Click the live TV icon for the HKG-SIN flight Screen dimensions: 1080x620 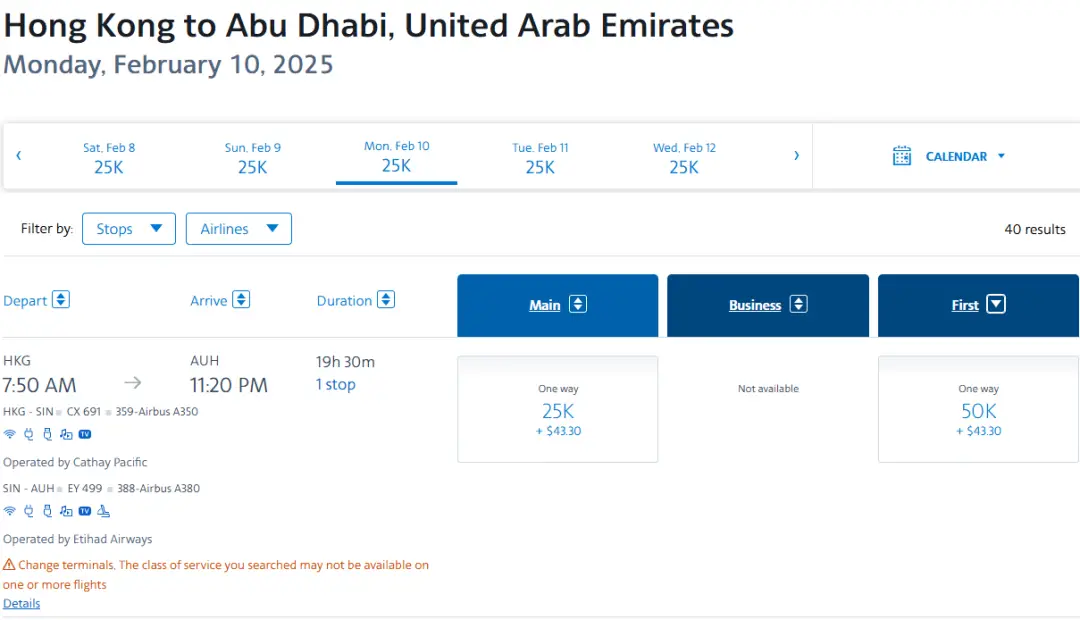pyautogui.click(x=85, y=435)
